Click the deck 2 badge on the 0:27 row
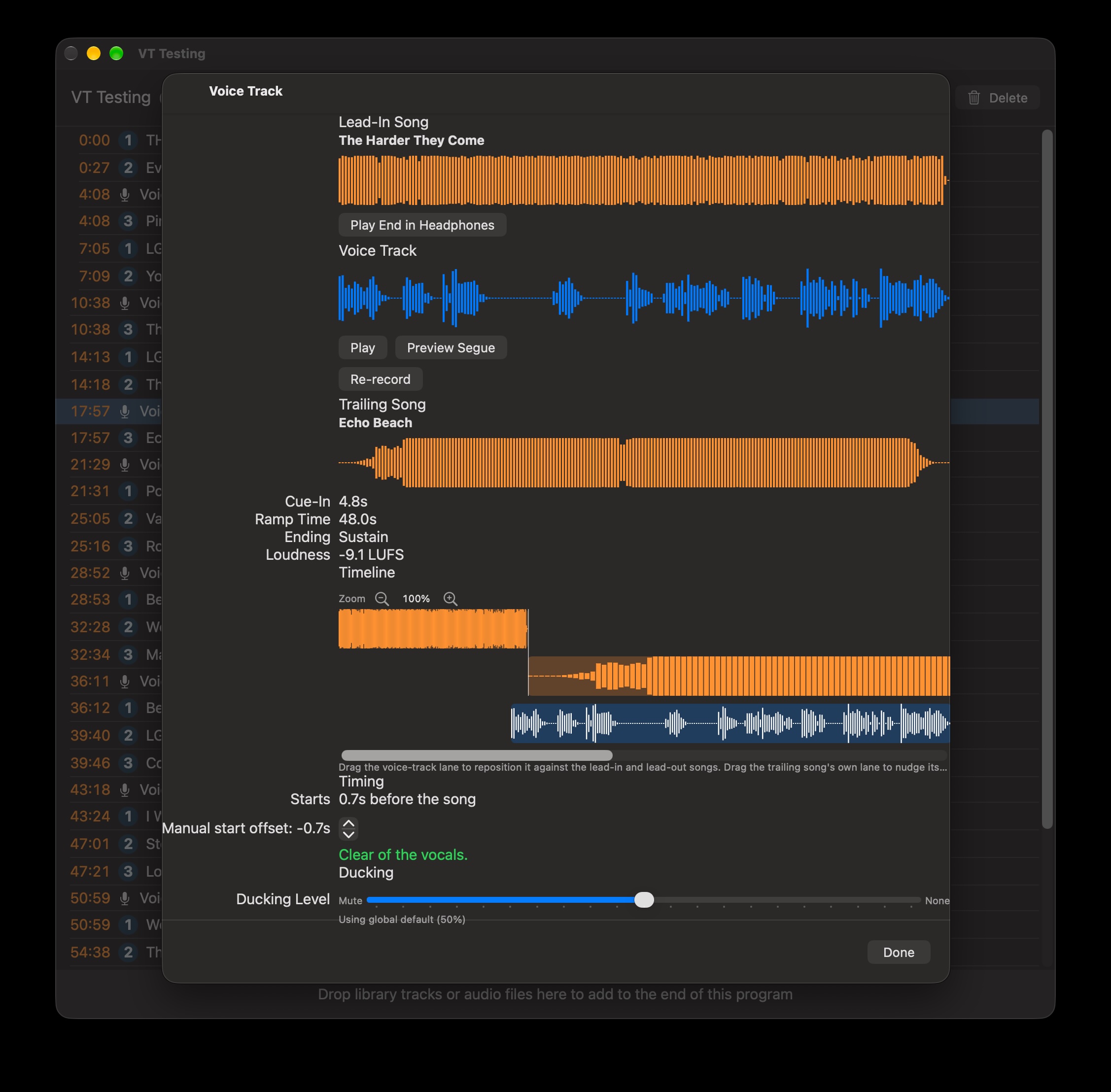Screen dimensions: 1111x1092 pyautogui.click(x=128, y=168)
